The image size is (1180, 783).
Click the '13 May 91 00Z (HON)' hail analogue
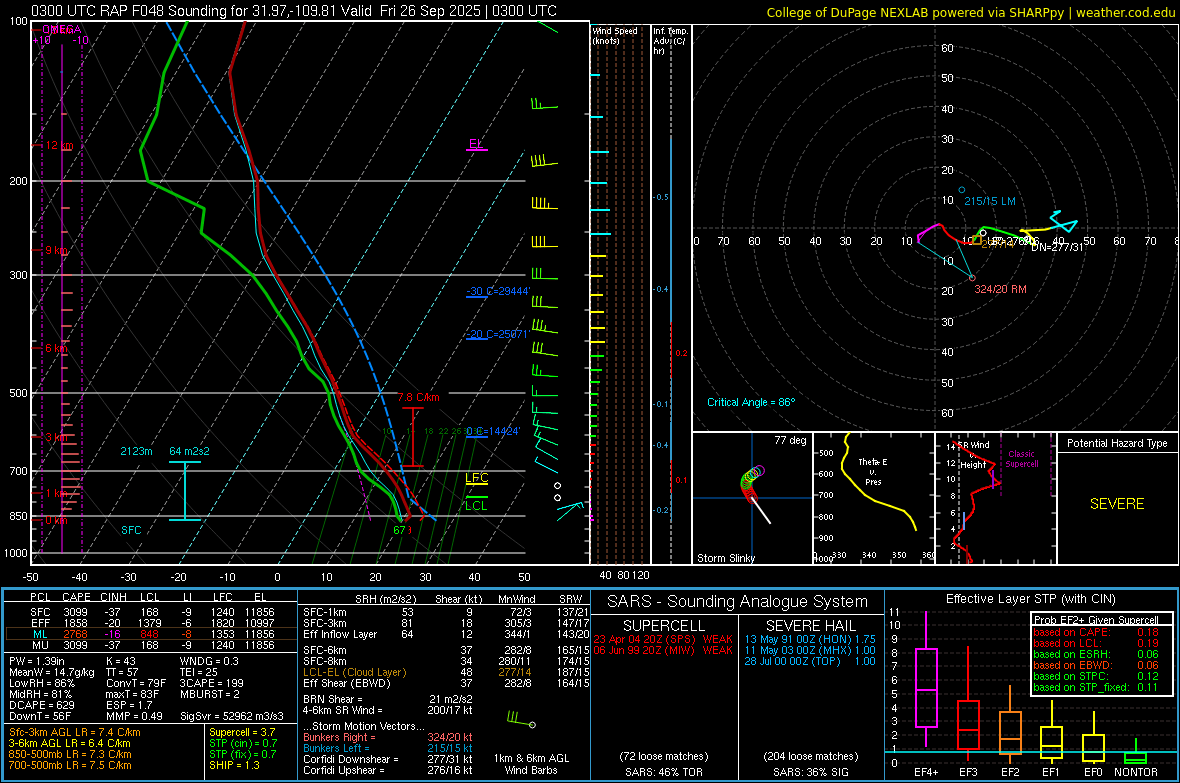(797, 639)
